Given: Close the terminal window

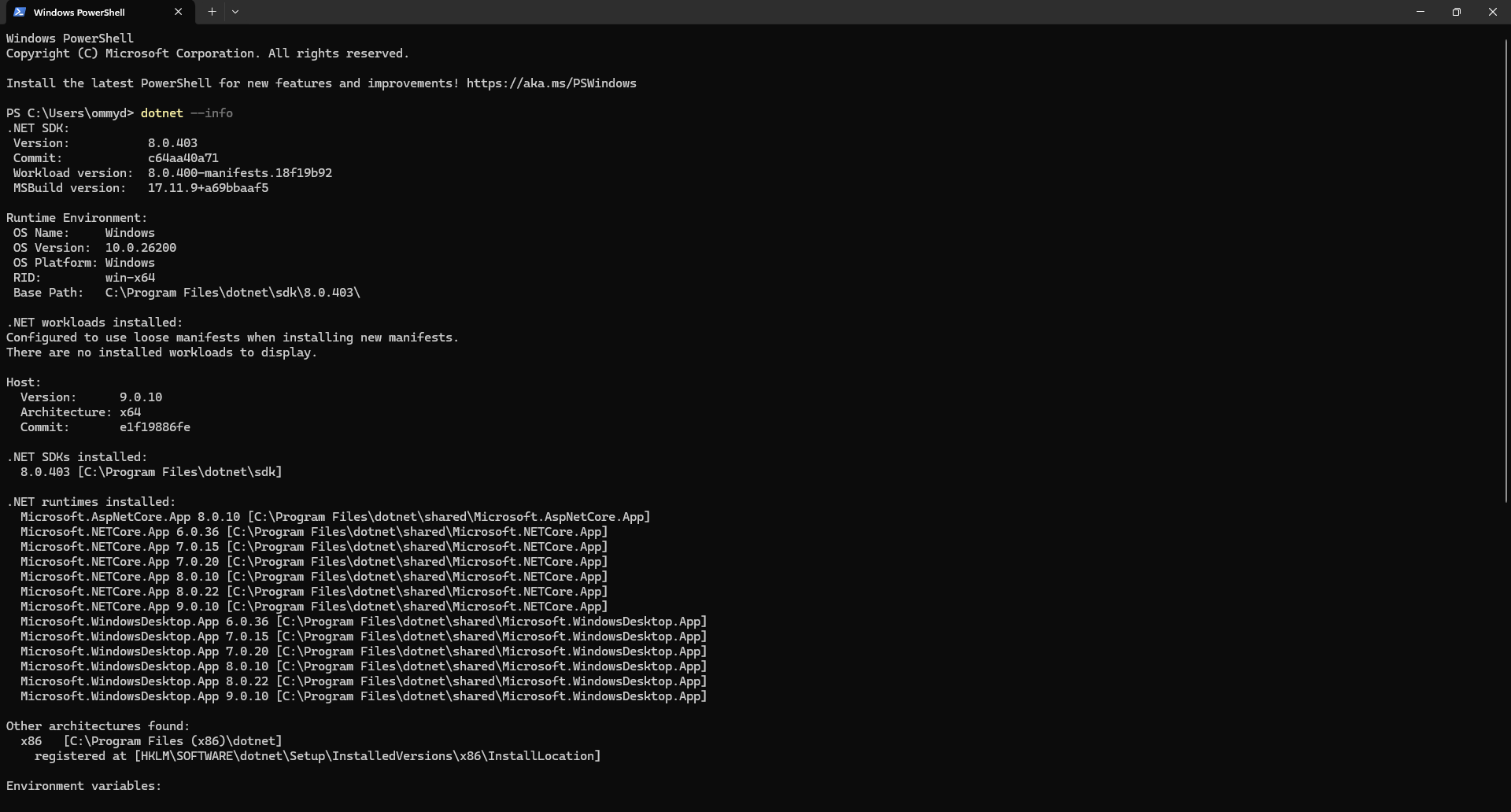Looking at the screenshot, I should click(1493, 12).
